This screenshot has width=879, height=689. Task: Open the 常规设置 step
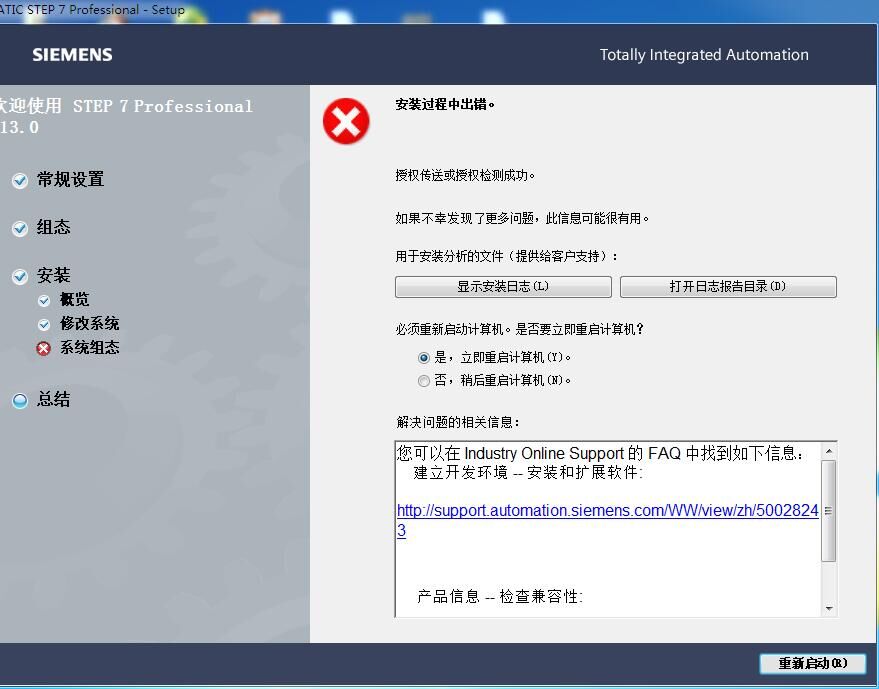(70, 179)
